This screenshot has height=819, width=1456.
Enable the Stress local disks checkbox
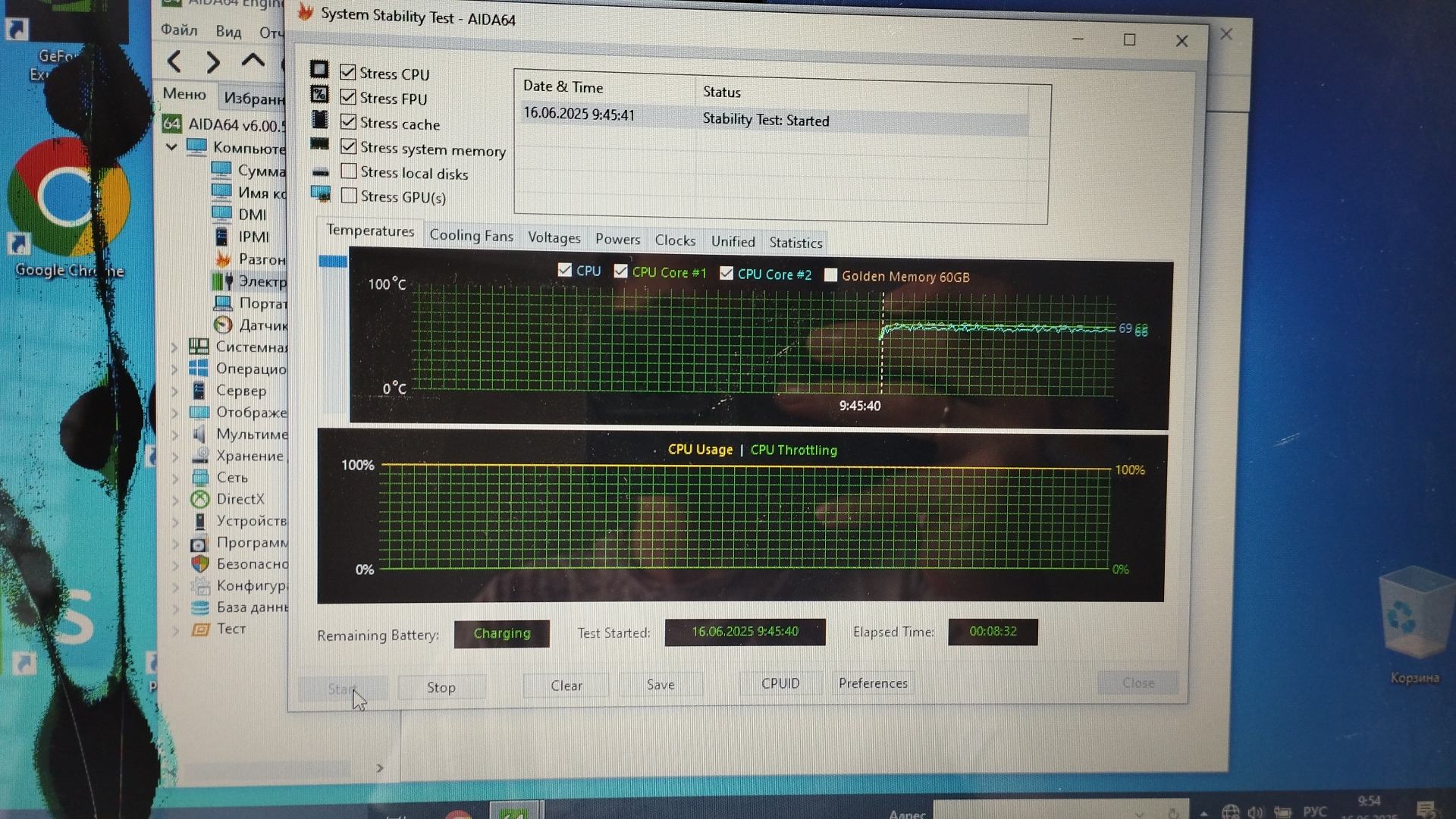point(349,171)
